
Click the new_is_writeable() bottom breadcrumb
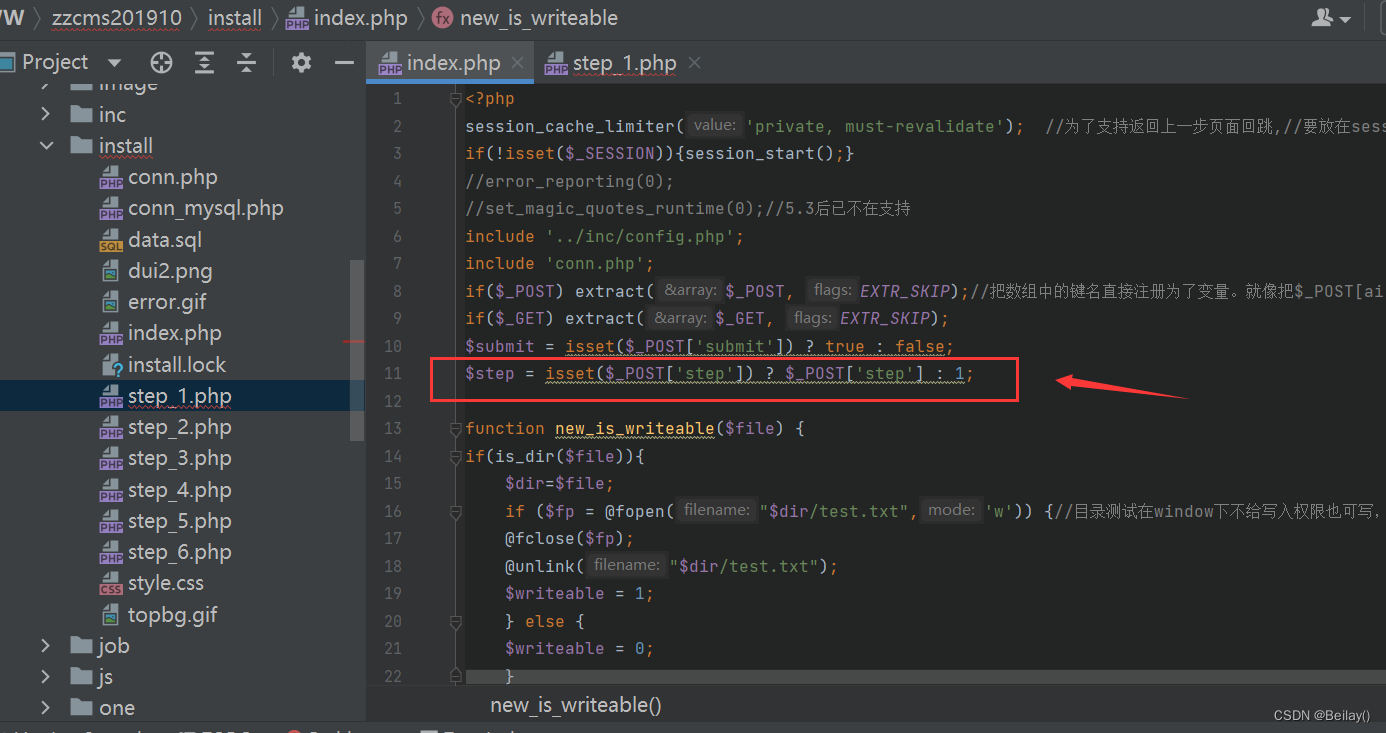click(576, 705)
